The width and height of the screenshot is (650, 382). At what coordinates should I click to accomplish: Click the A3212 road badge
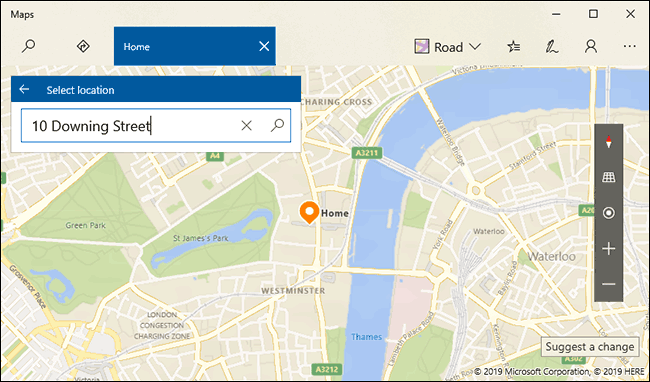tap(327, 369)
